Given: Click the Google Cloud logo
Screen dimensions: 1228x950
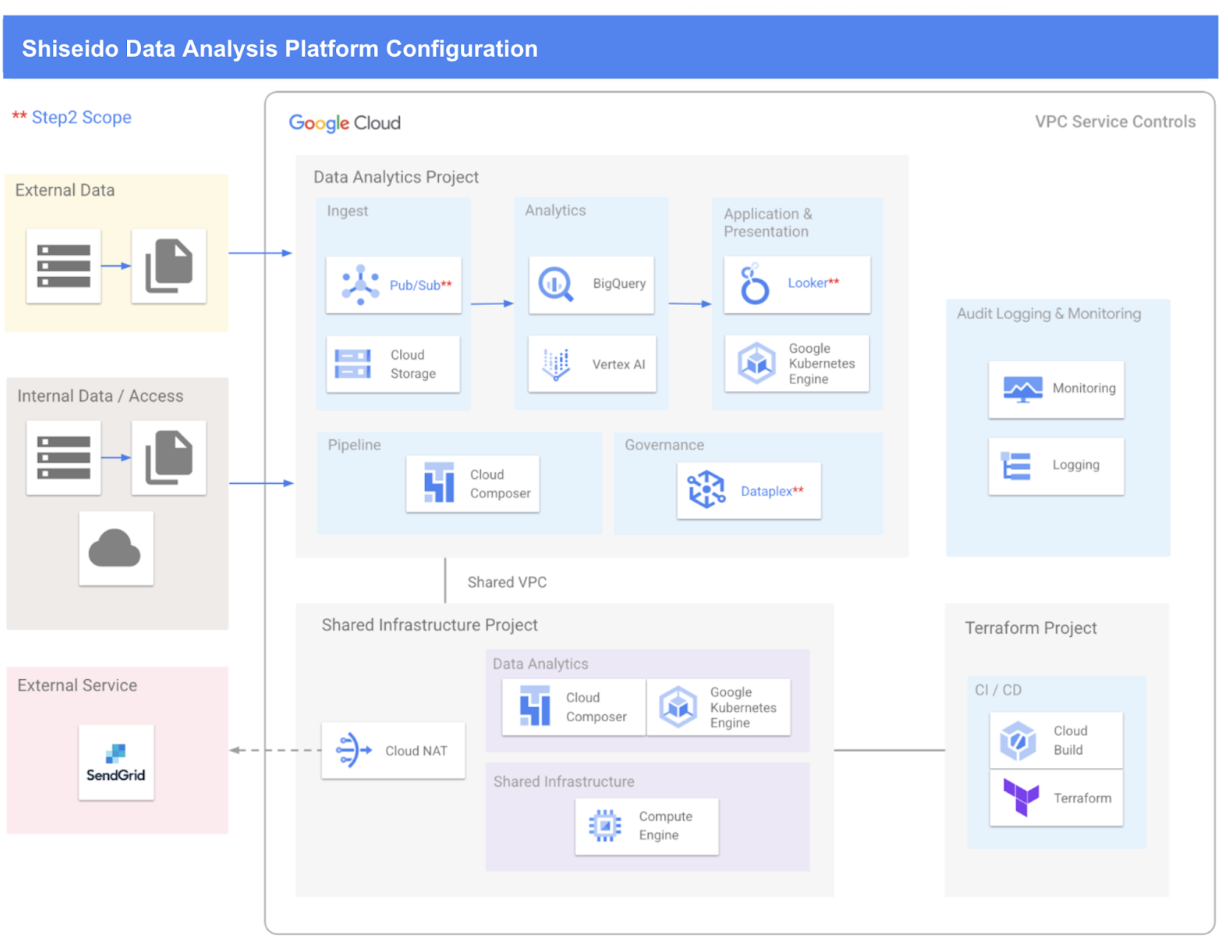Looking at the screenshot, I should (x=345, y=123).
